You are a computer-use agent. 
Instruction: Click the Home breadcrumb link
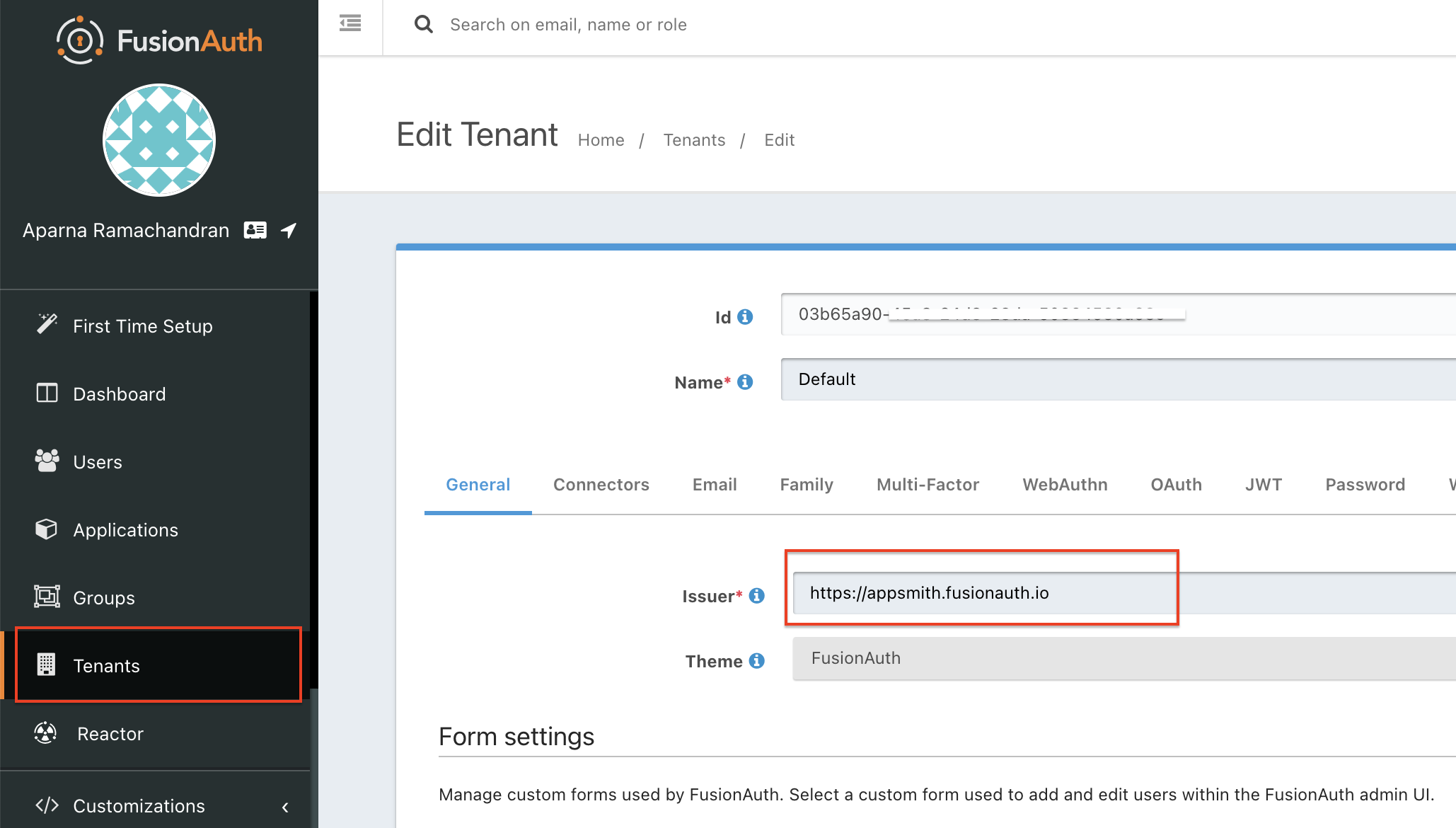[x=601, y=140]
